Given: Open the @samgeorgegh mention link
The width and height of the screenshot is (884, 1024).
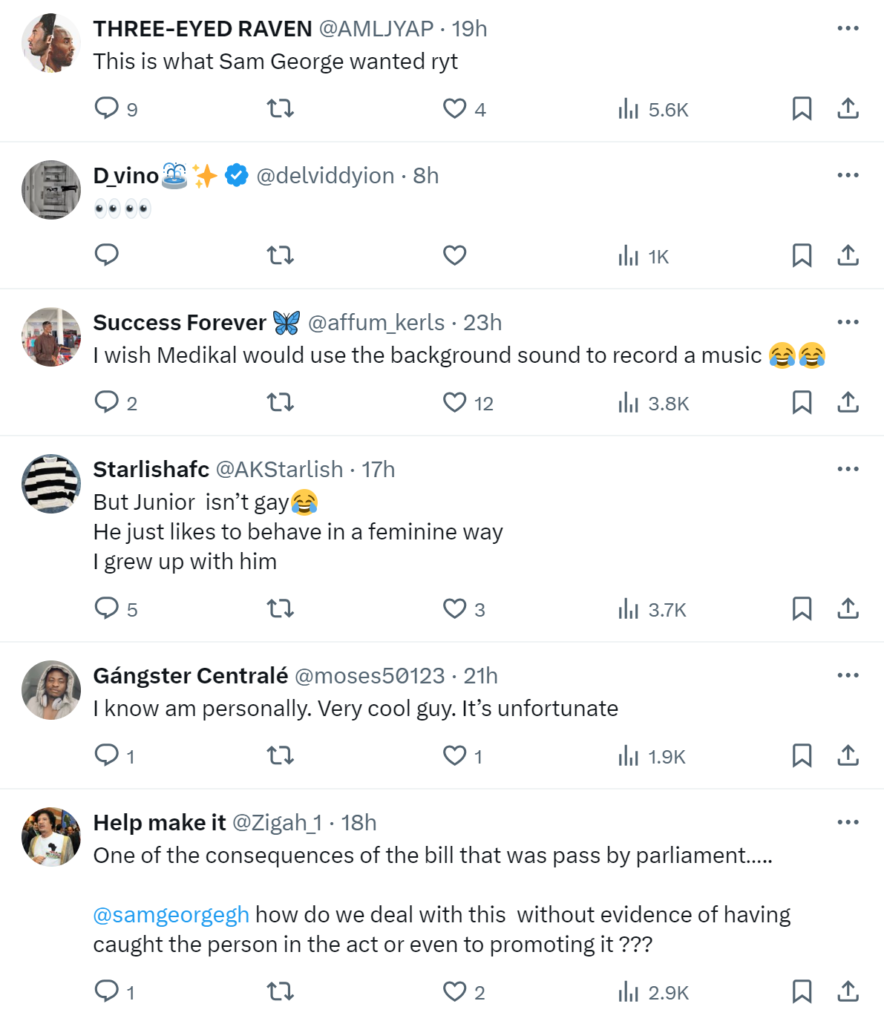Looking at the screenshot, I should [x=171, y=914].
